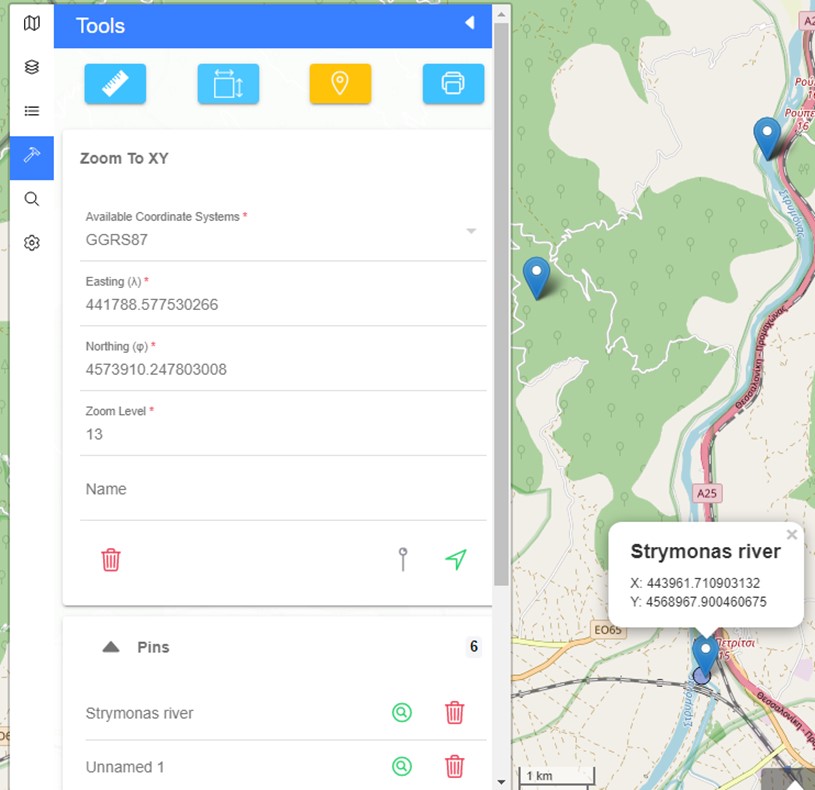Image resolution: width=815 pixels, height=790 pixels.
Task: Open the print map tool
Action: (453, 84)
